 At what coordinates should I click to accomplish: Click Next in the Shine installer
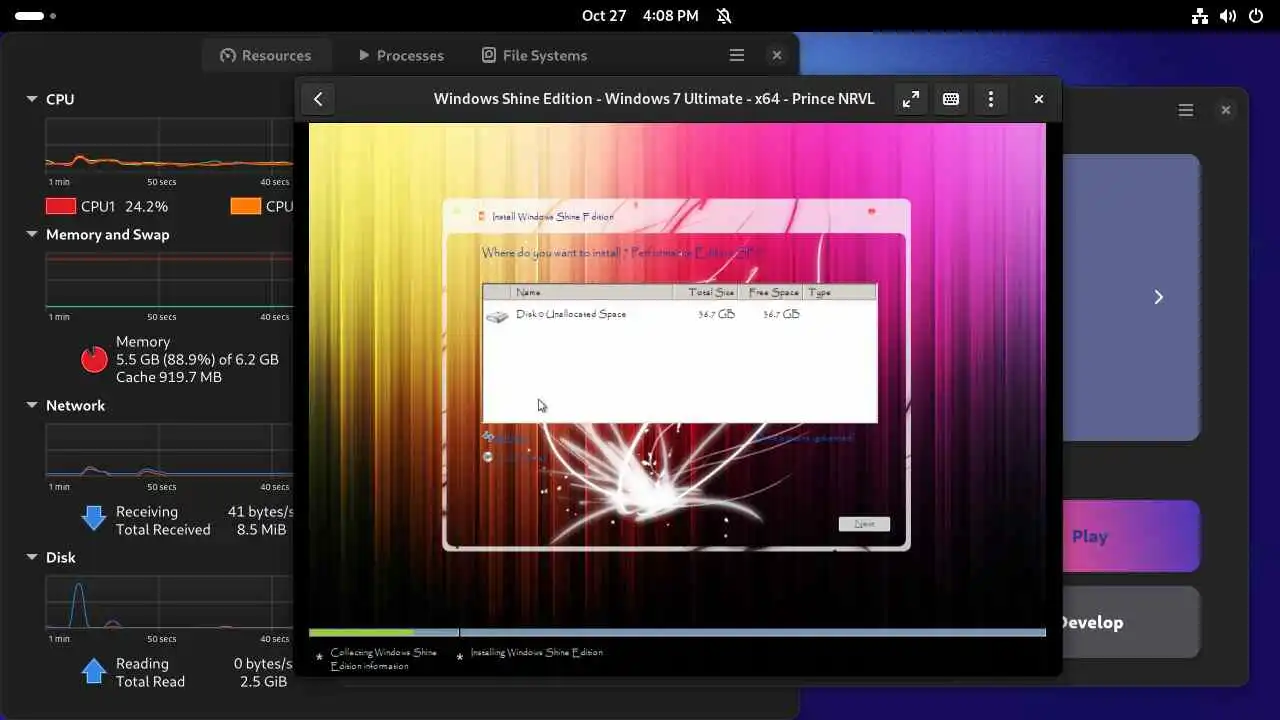click(x=864, y=524)
